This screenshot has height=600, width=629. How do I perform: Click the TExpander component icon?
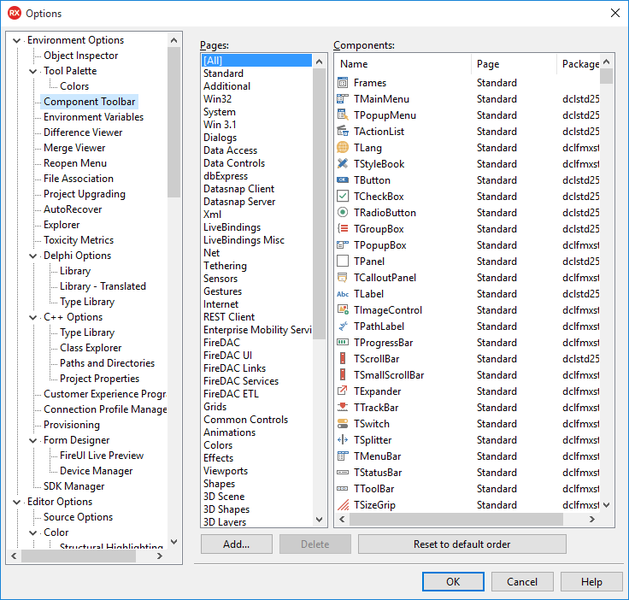343,391
